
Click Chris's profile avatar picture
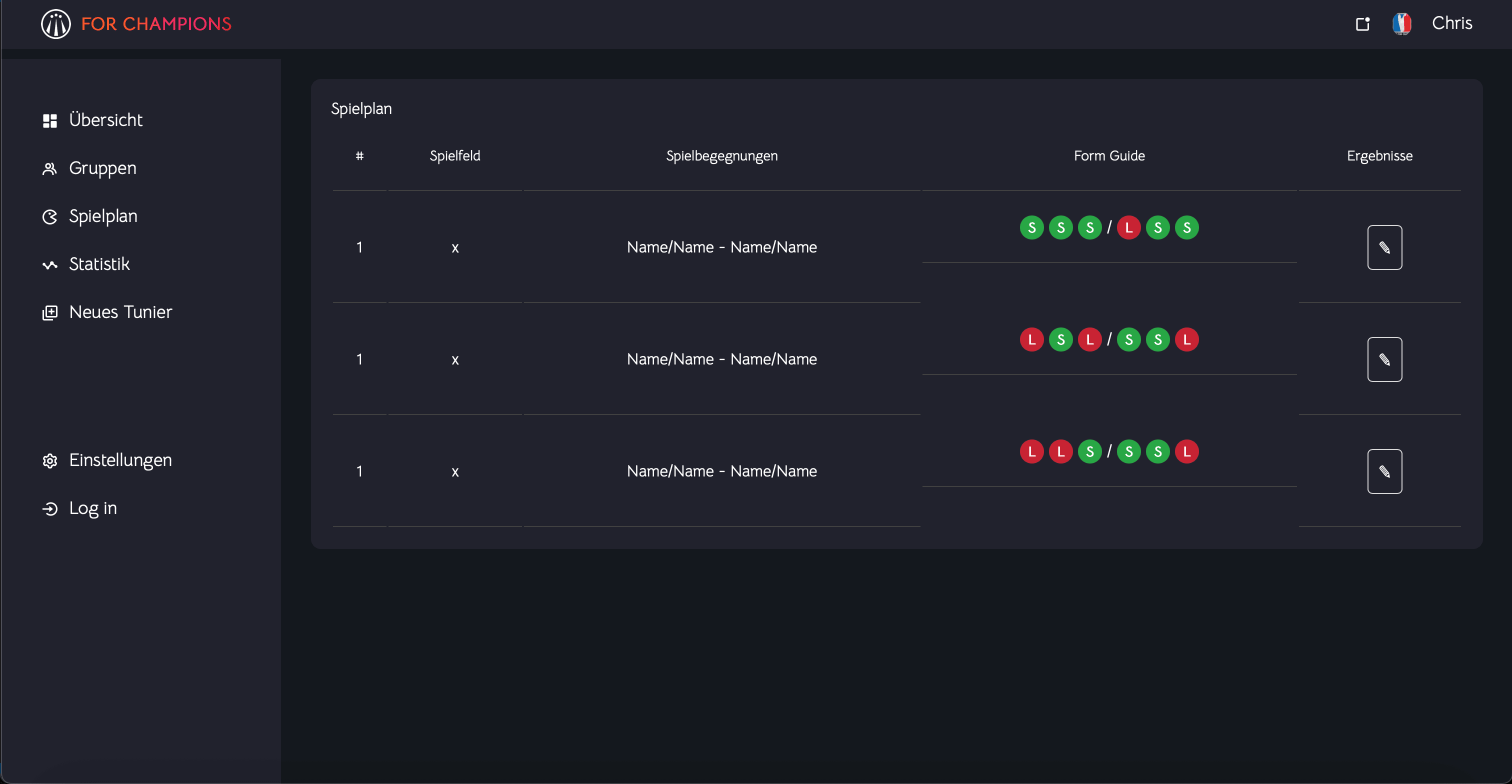[1401, 24]
